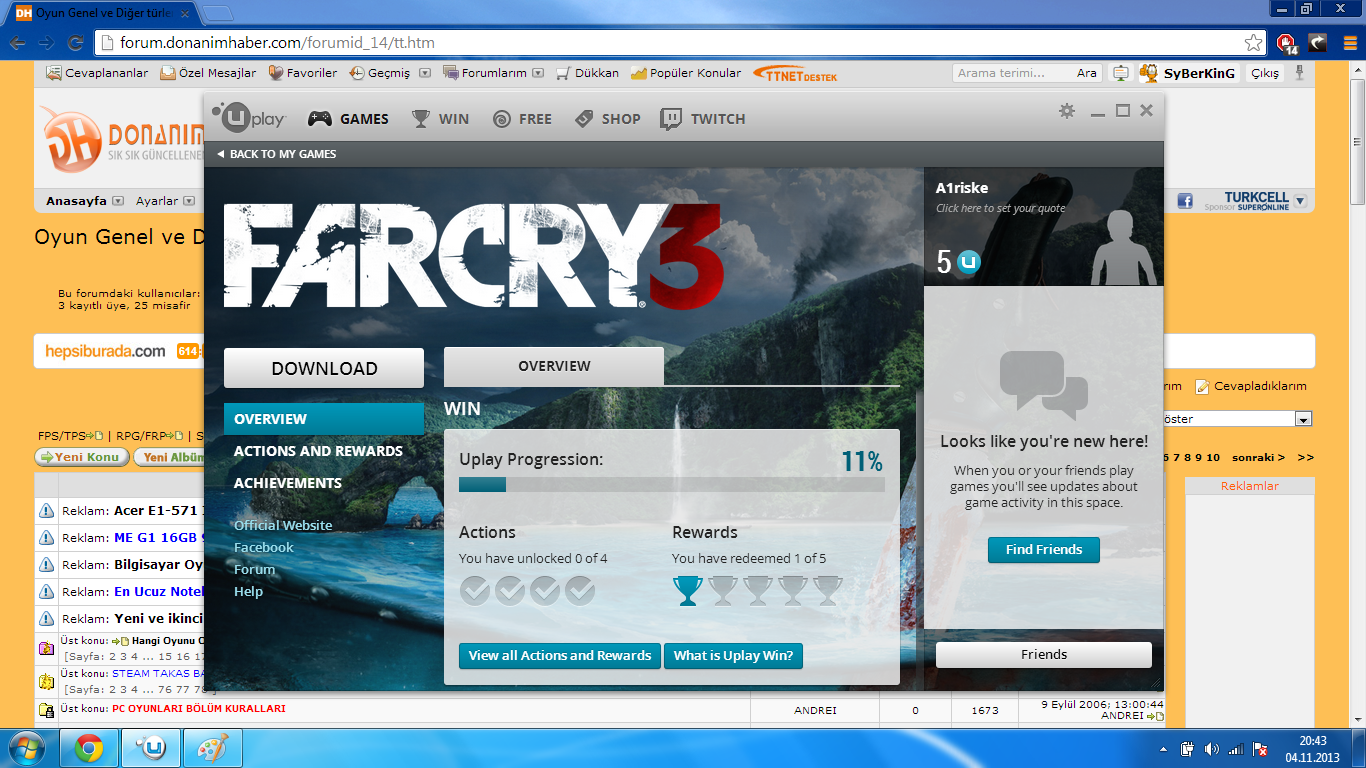Image resolution: width=1366 pixels, height=768 pixels.
Task: Click here to set your quote
Action: [x=1001, y=208]
